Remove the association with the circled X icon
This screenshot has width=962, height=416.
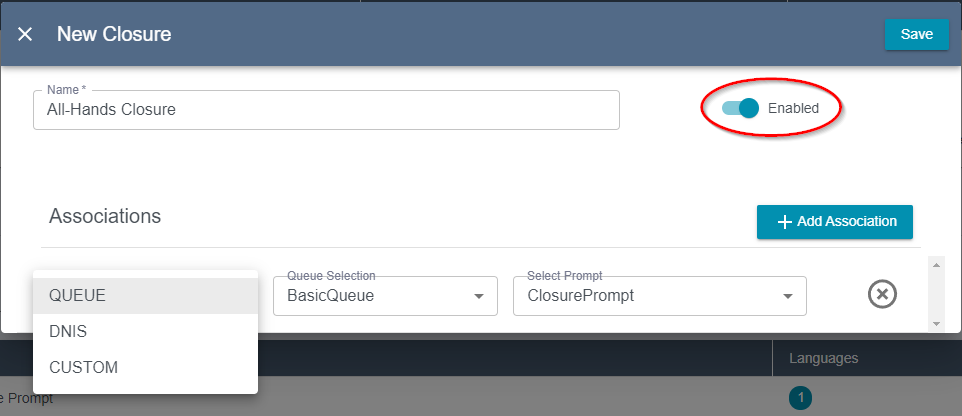point(882,295)
